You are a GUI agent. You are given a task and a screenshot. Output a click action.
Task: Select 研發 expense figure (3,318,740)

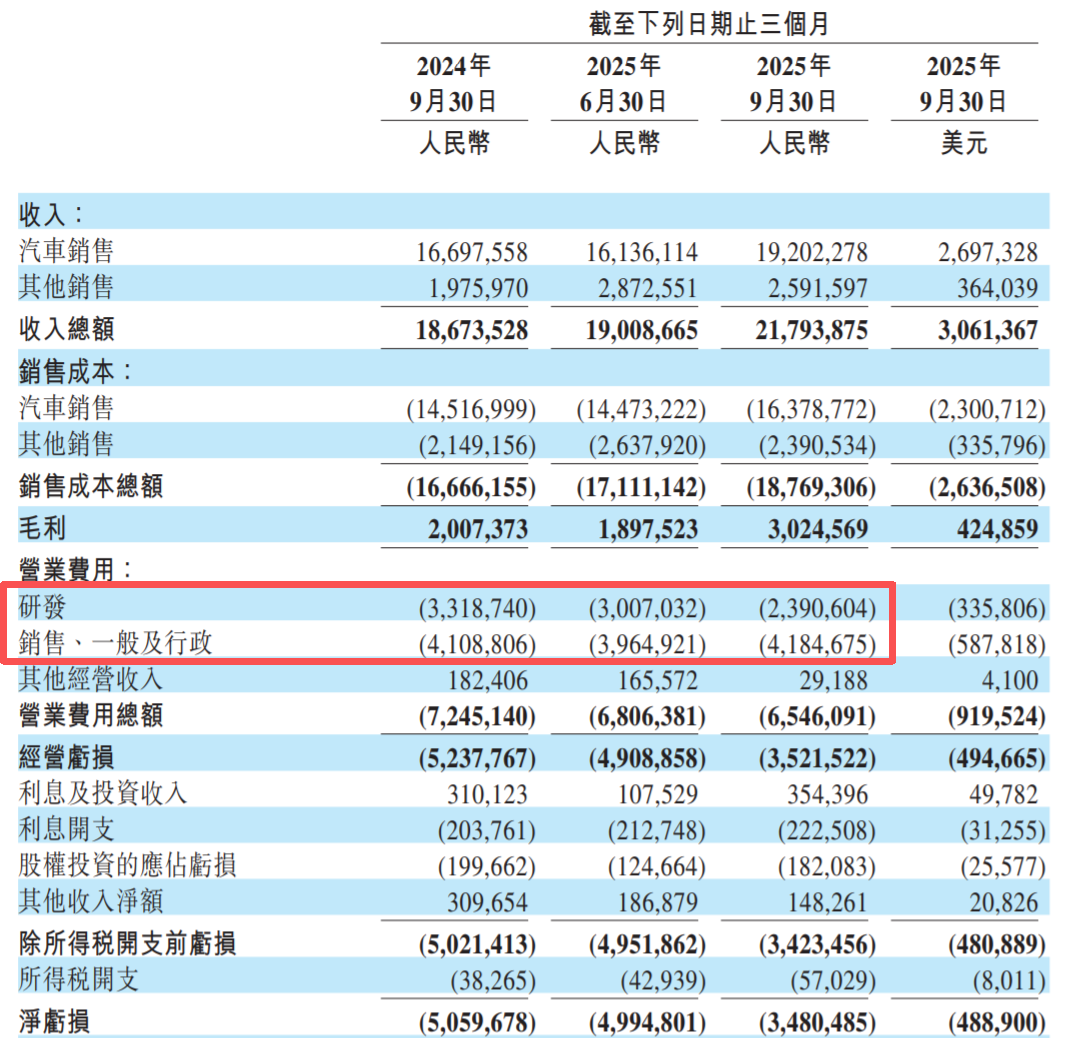pos(471,609)
